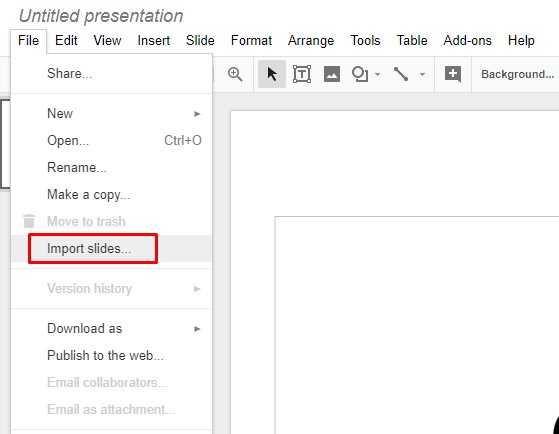Viewport: 559px width, 434px height.
Task: Select the shape tool icon
Action: pos(360,74)
